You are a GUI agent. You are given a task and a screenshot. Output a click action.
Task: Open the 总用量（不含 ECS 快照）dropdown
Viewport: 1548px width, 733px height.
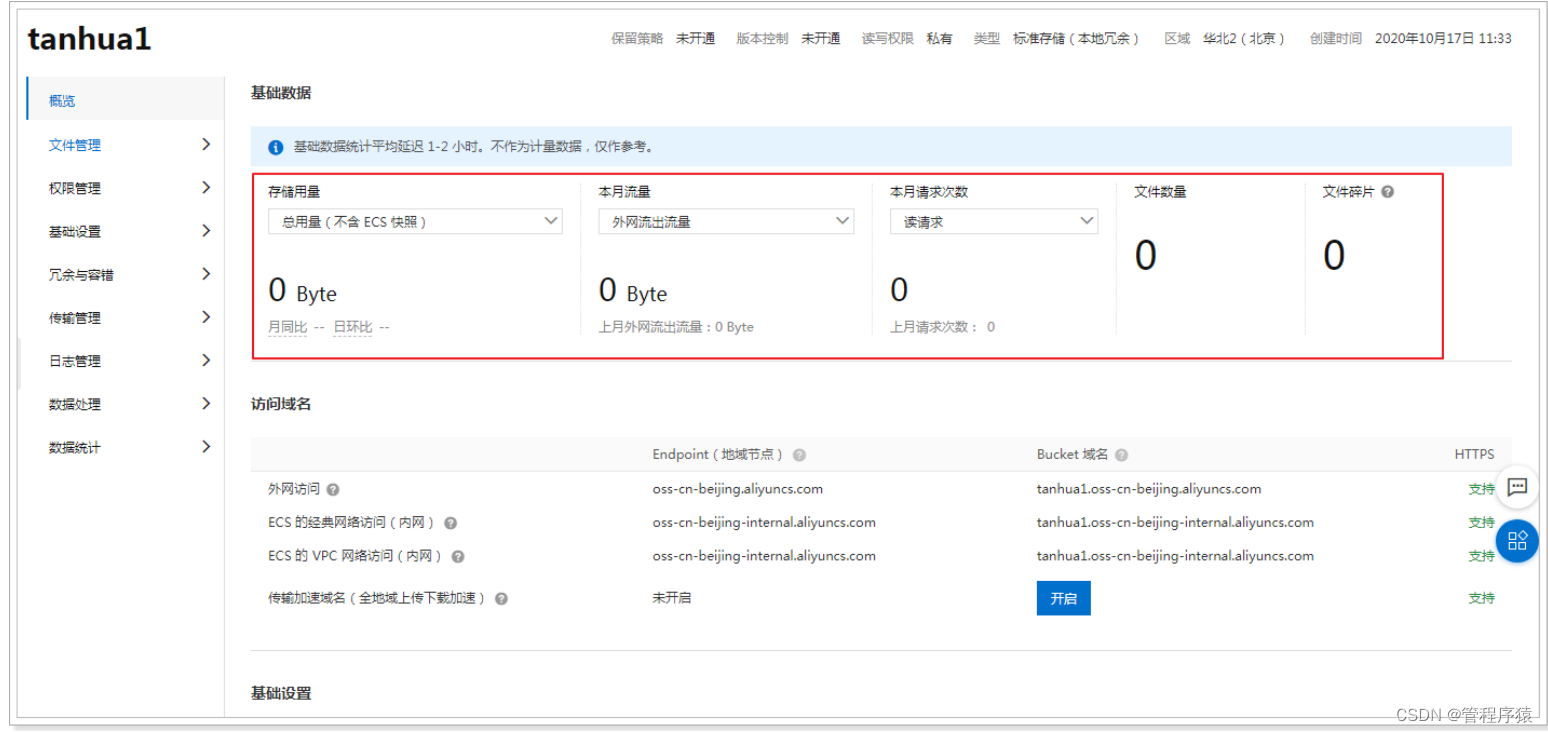[415, 221]
